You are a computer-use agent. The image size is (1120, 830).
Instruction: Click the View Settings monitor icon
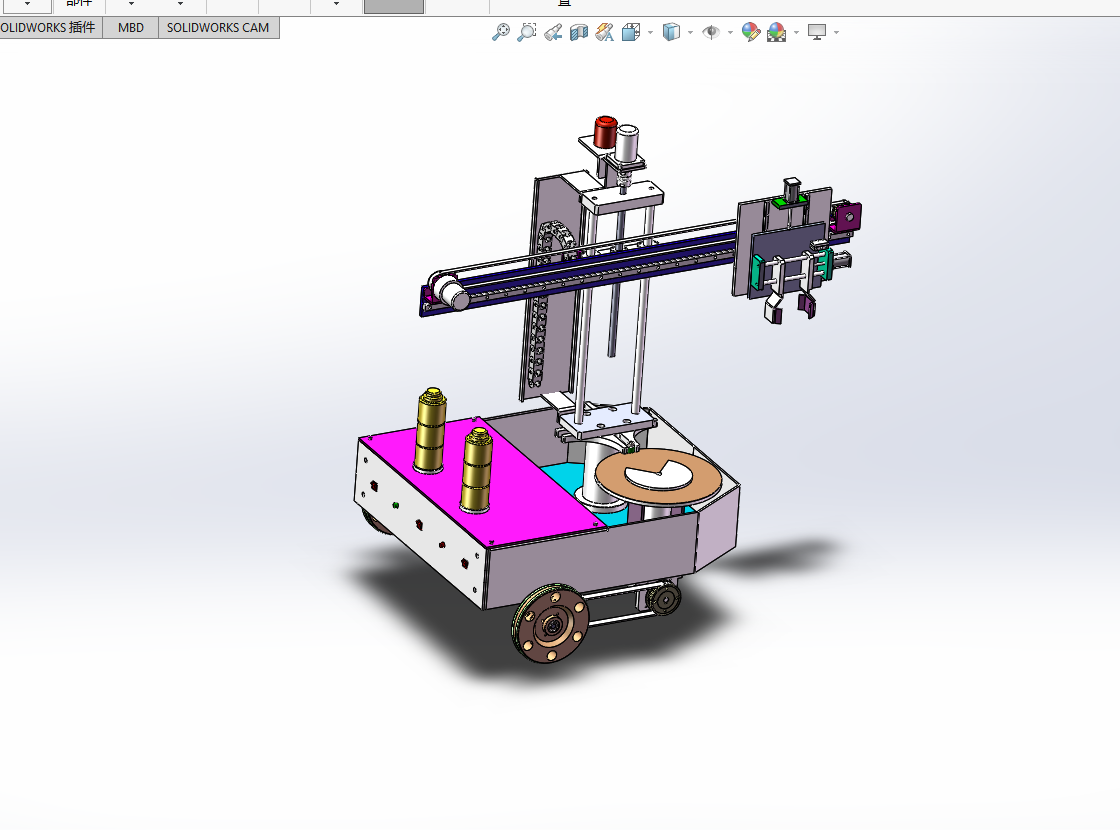816,32
